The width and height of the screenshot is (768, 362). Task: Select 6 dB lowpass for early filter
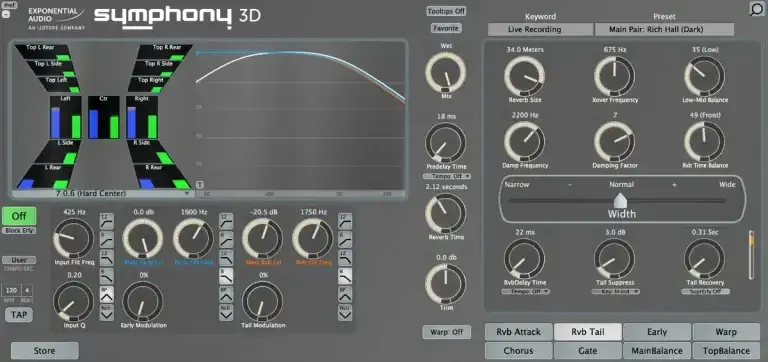pyautogui.click(x=226, y=276)
